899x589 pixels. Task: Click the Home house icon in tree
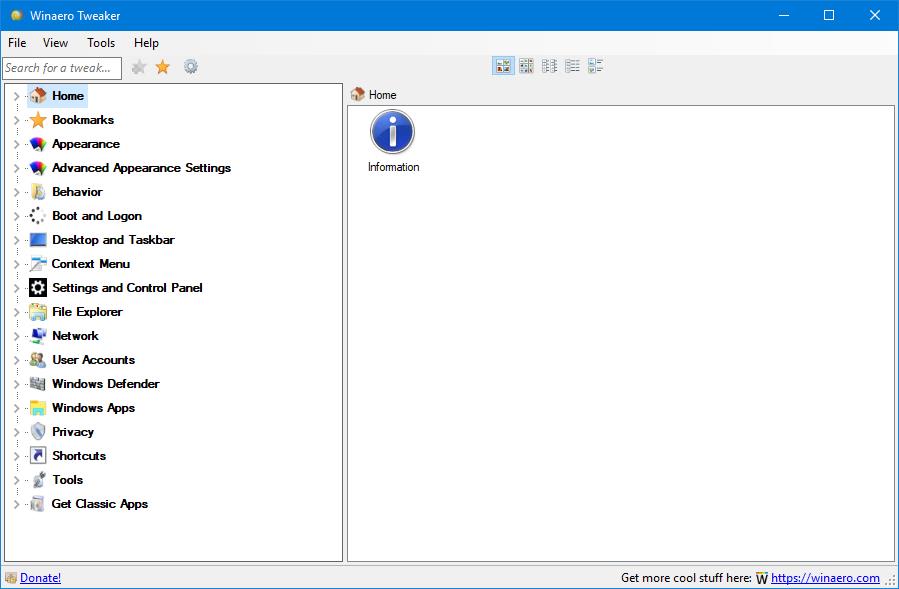point(38,95)
